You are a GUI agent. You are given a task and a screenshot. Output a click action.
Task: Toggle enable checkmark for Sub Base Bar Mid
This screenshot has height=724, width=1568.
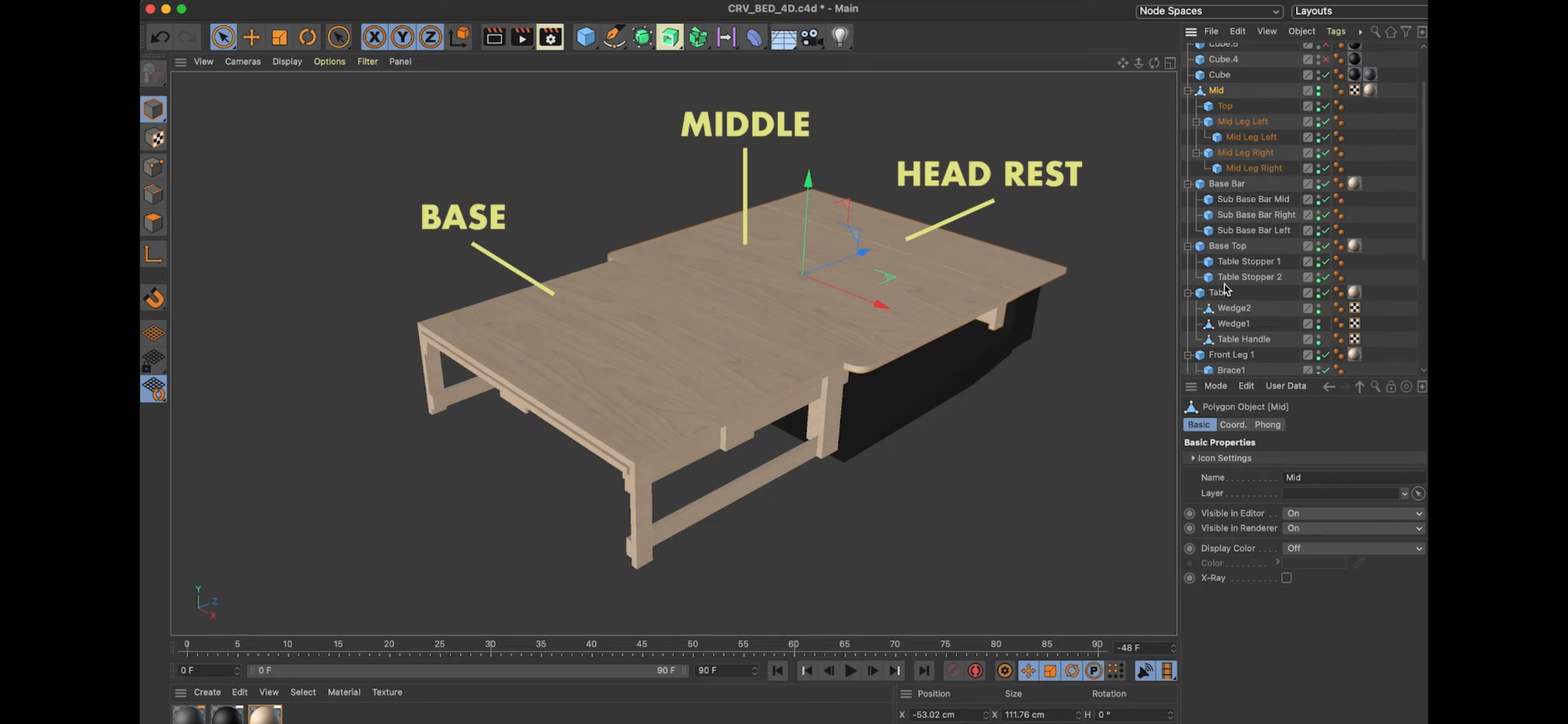(1325, 199)
